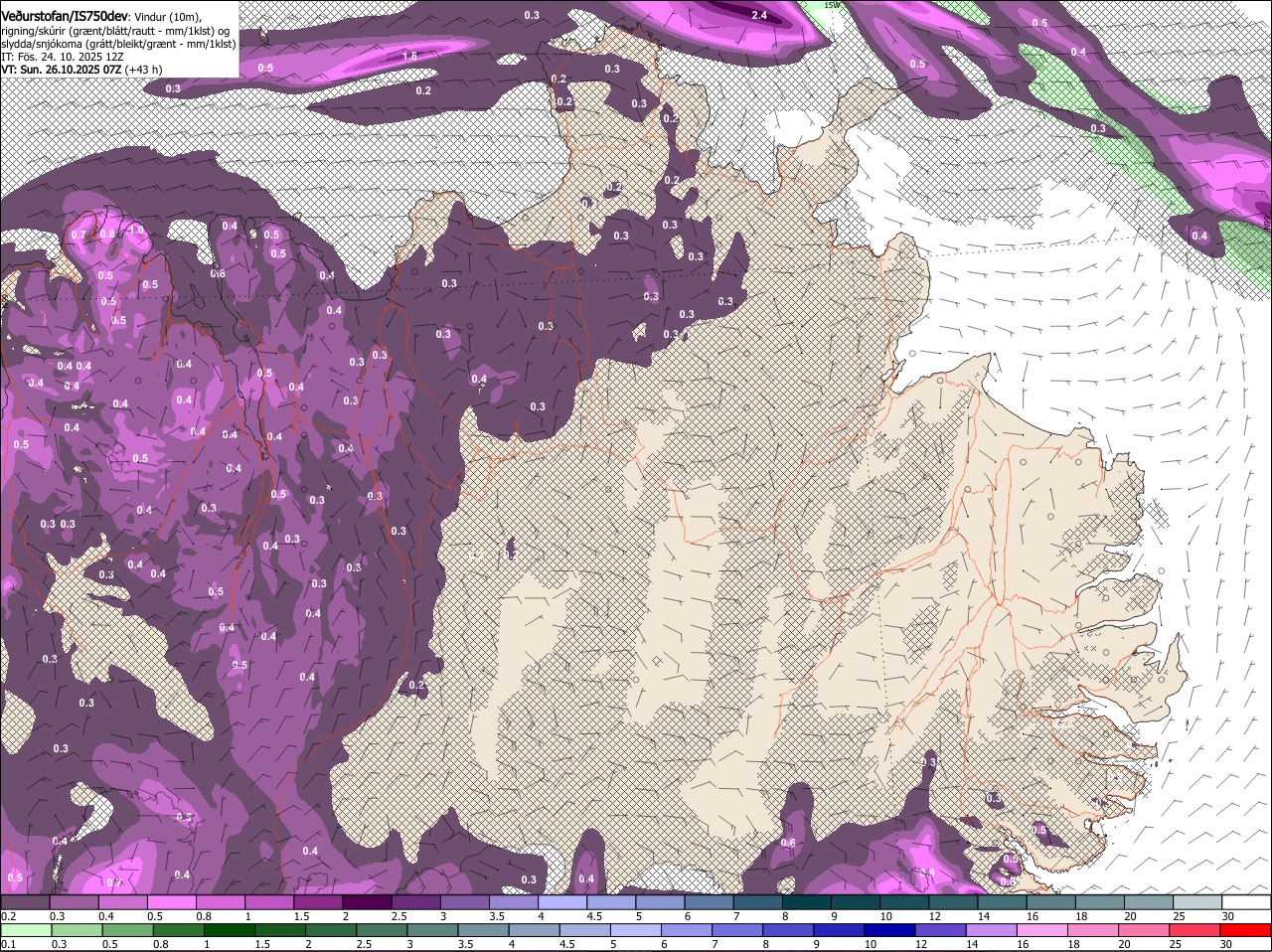The width and height of the screenshot is (1272, 952).
Task: Click the initial time 'IT: Fös. 24. 10. 2025 12Z'
Action: coord(62,57)
